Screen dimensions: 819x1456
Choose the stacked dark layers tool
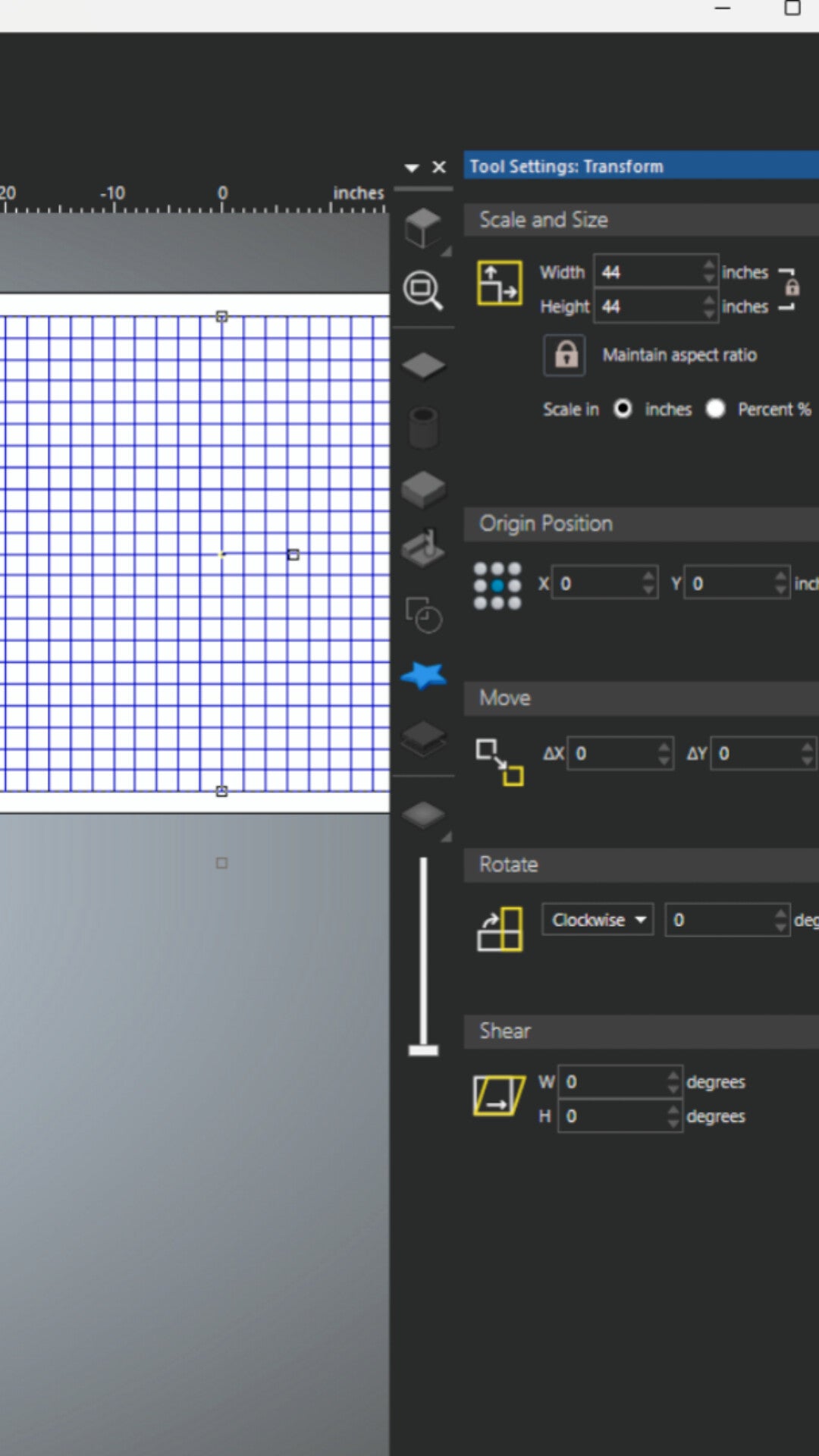click(423, 738)
